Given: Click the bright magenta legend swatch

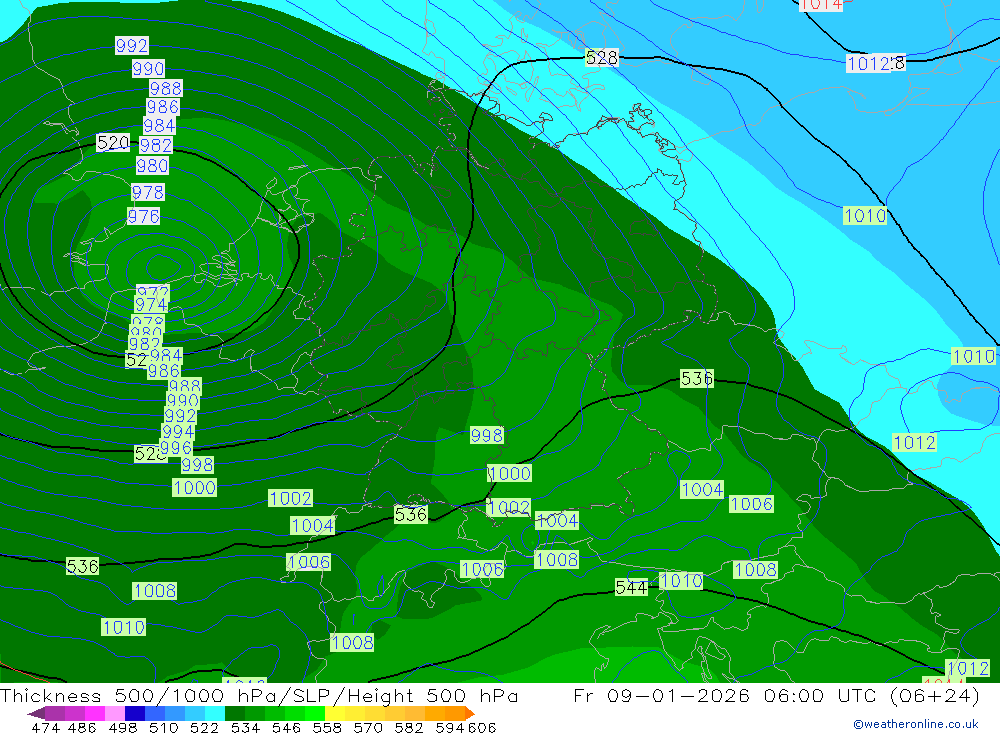Looking at the screenshot, I should point(93,713).
